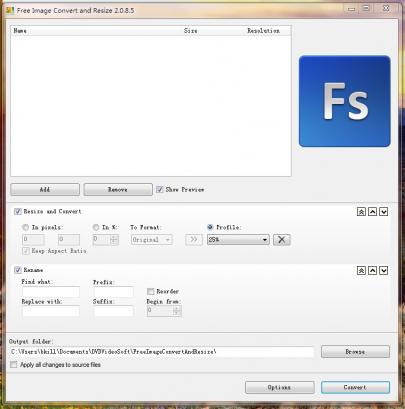Focus the Find what text field
This screenshot has width=405, height=409.
(x=51, y=292)
